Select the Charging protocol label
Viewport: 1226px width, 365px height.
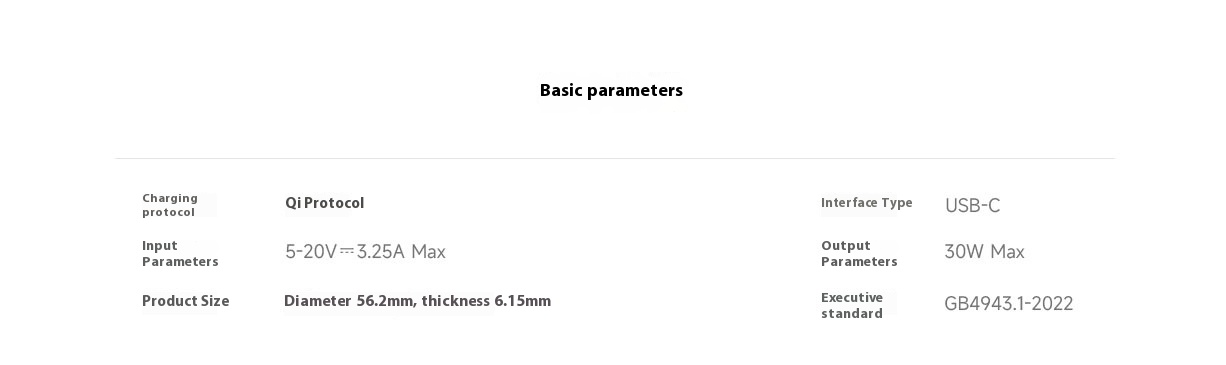coord(170,205)
